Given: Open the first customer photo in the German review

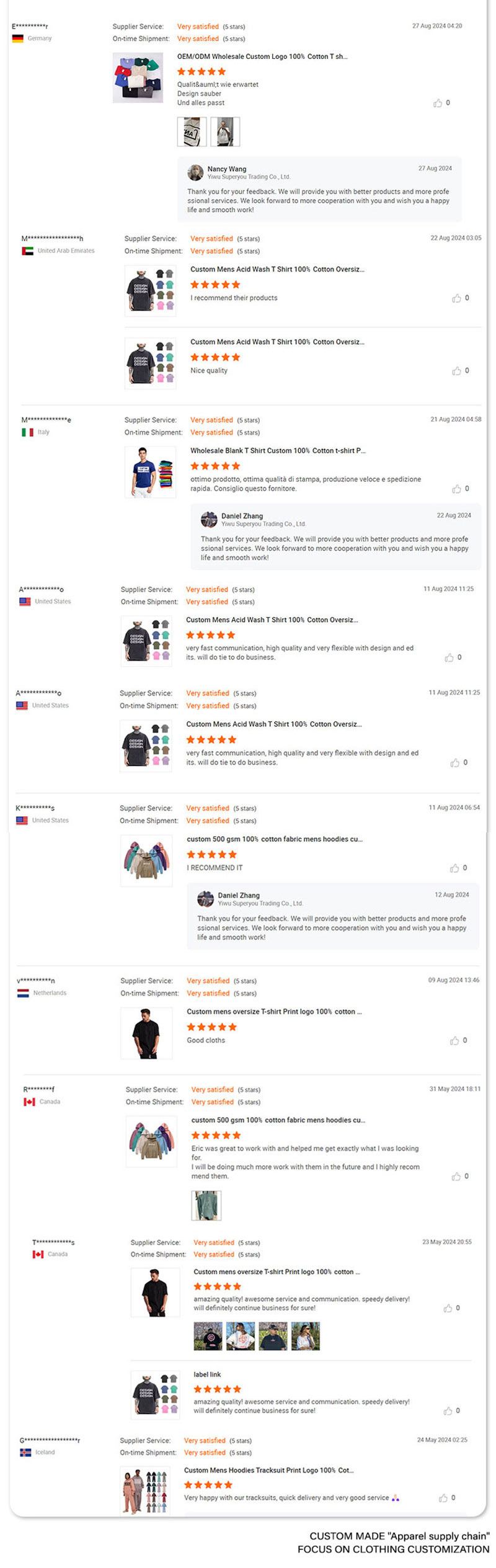Looking at the screenshot, I should coord(192,131).
